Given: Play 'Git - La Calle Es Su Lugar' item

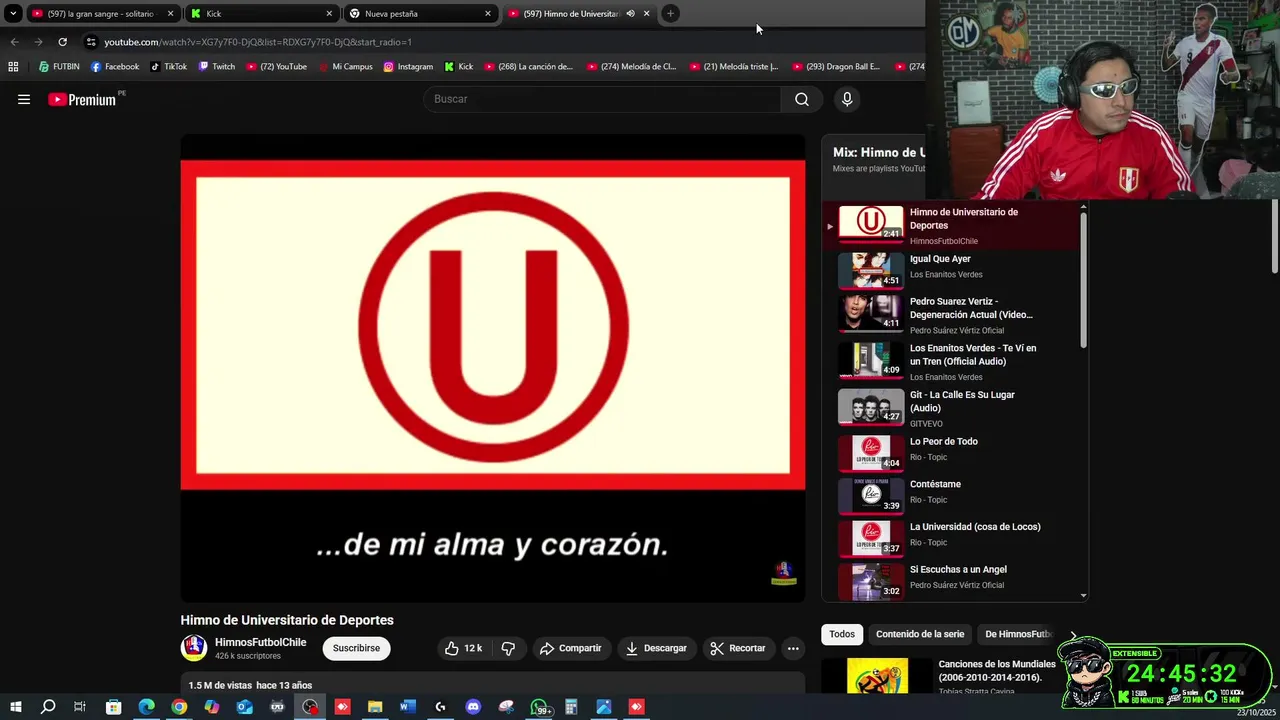Looking at the screenshot, I should (x=950, y=408).
